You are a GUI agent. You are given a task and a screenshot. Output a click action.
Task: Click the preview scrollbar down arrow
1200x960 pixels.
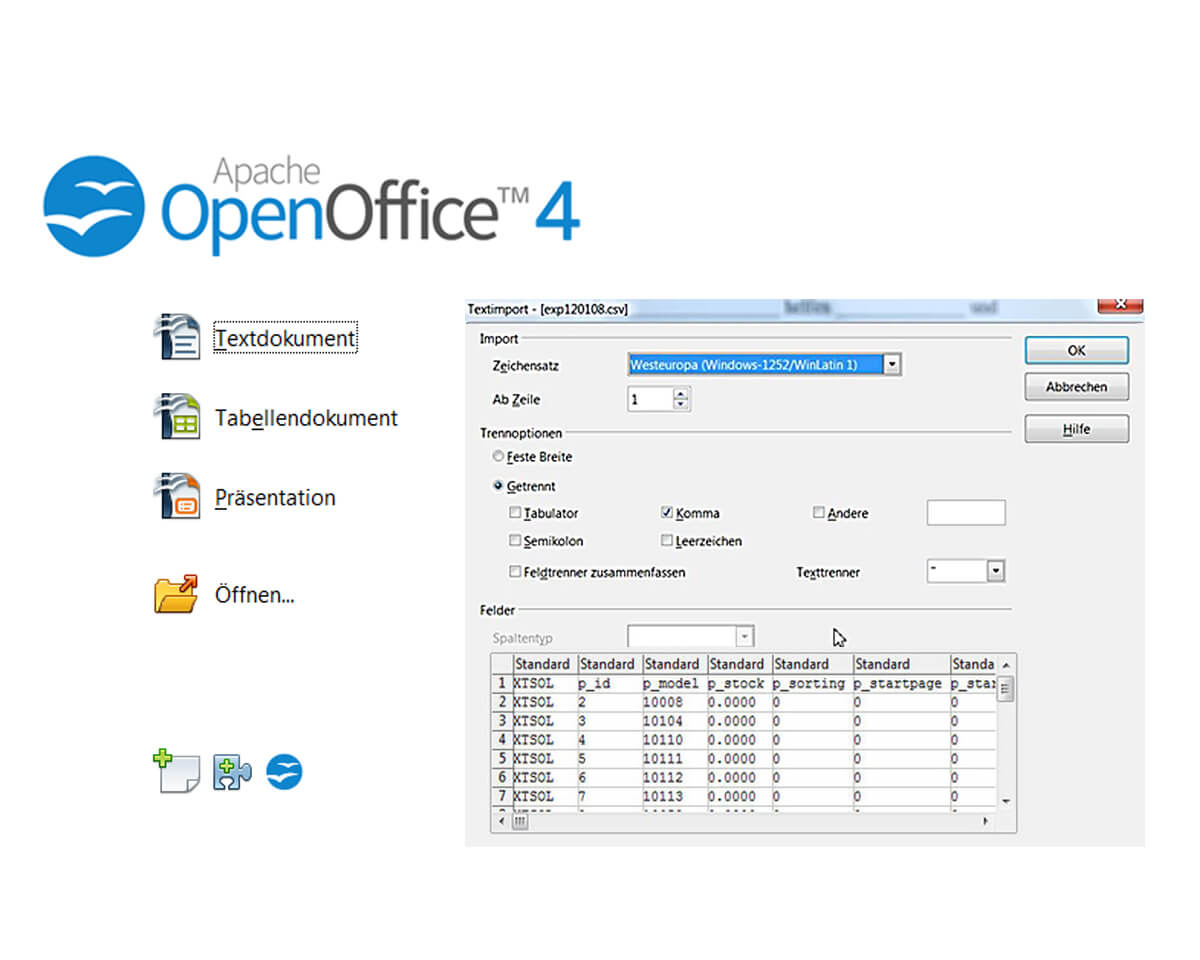click(1006, 801)
